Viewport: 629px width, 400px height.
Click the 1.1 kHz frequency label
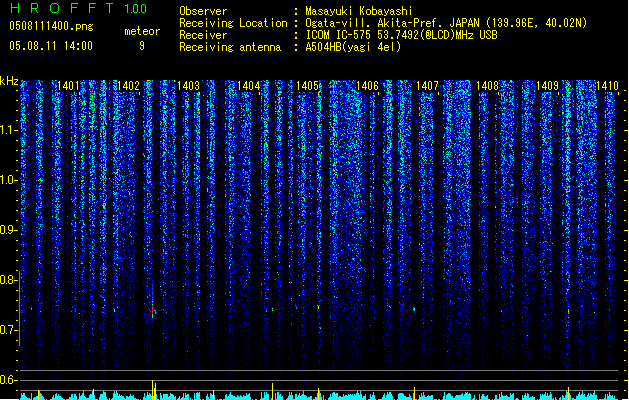pos(8,130)
